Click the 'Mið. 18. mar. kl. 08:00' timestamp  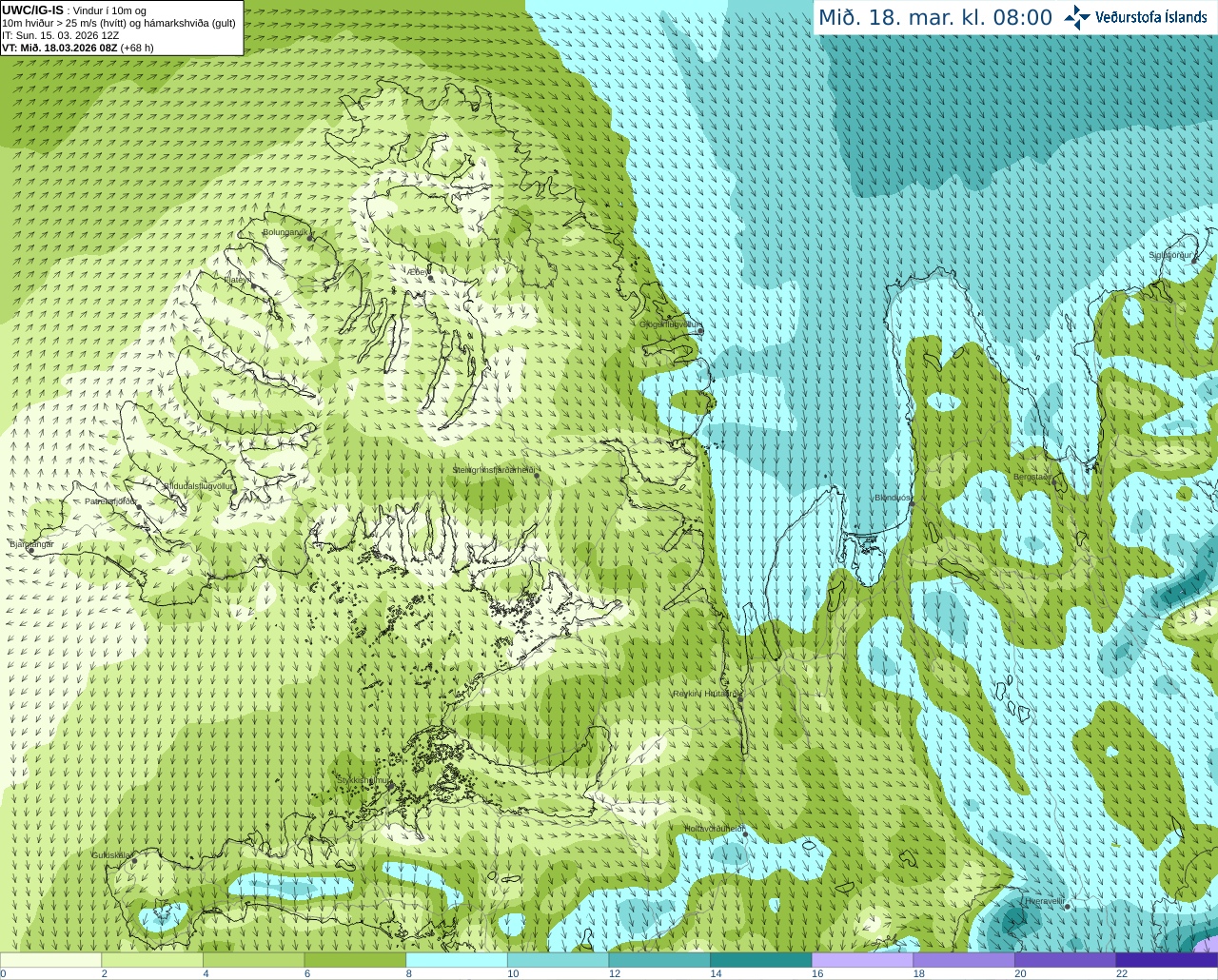click(x=935, y=18)
